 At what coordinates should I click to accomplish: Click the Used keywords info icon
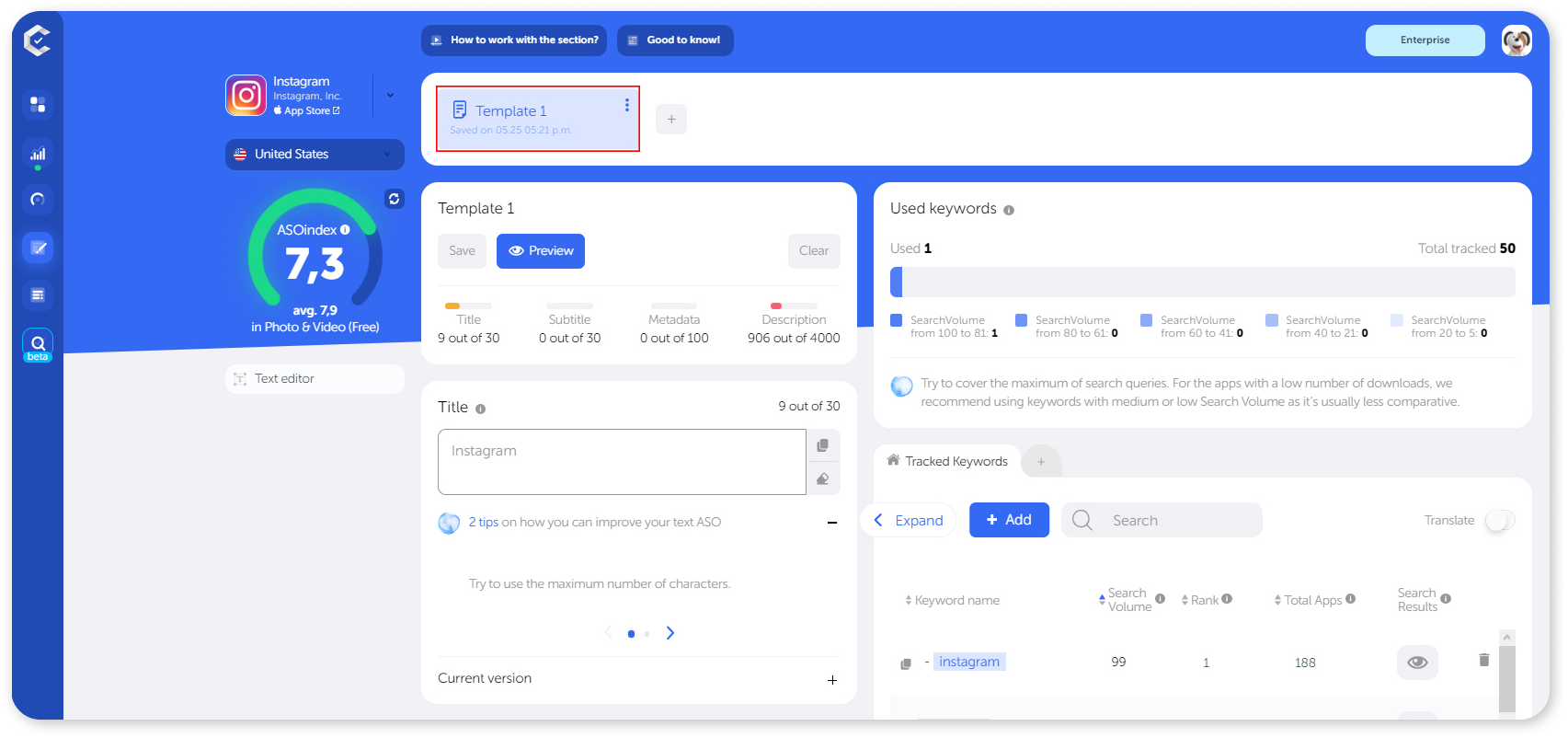tap(1009, 211)
